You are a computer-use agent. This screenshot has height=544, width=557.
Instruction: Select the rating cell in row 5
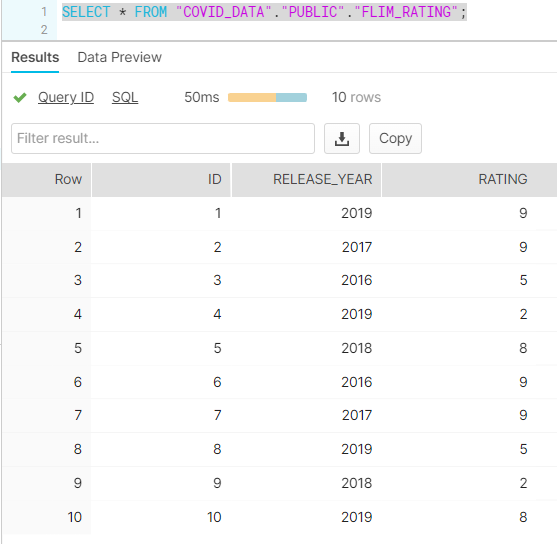(x=523, y=348)
